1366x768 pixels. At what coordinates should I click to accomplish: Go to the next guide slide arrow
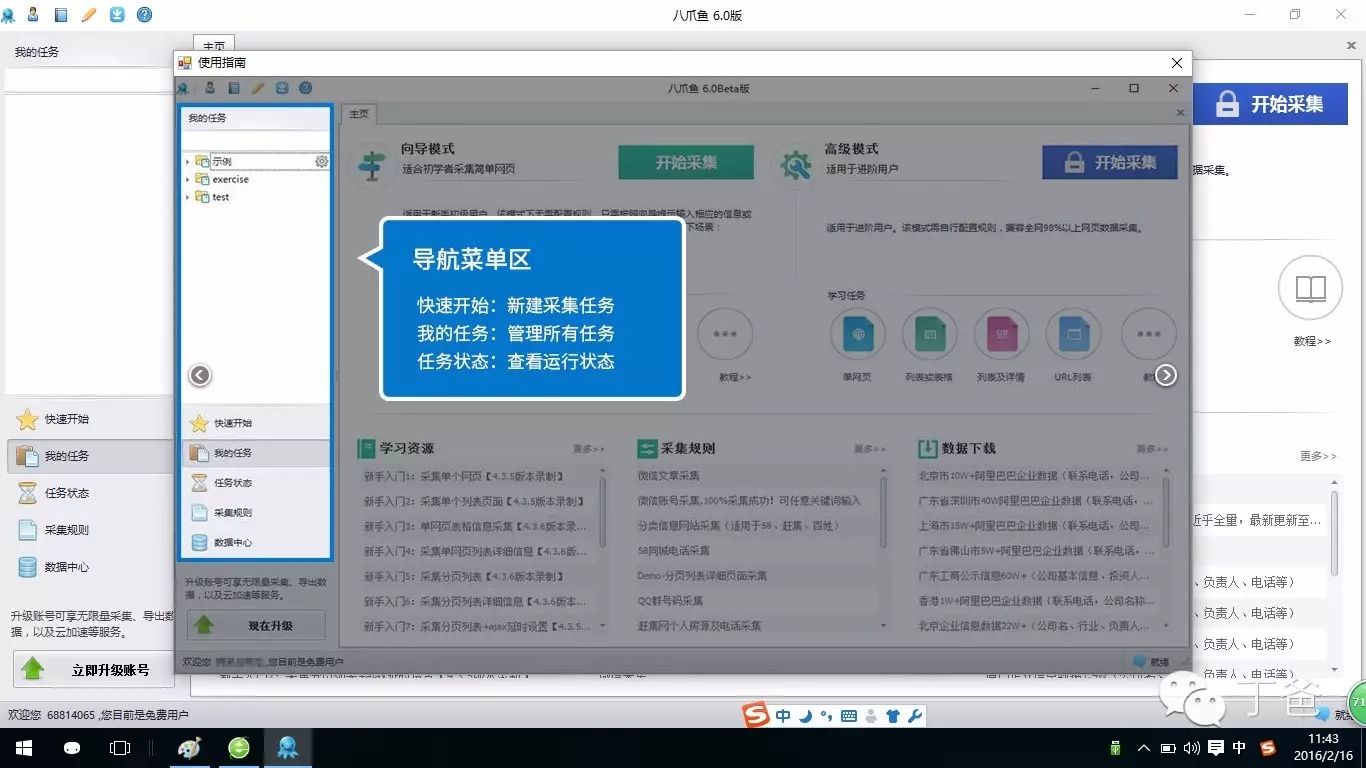(x=1166, y=375)
